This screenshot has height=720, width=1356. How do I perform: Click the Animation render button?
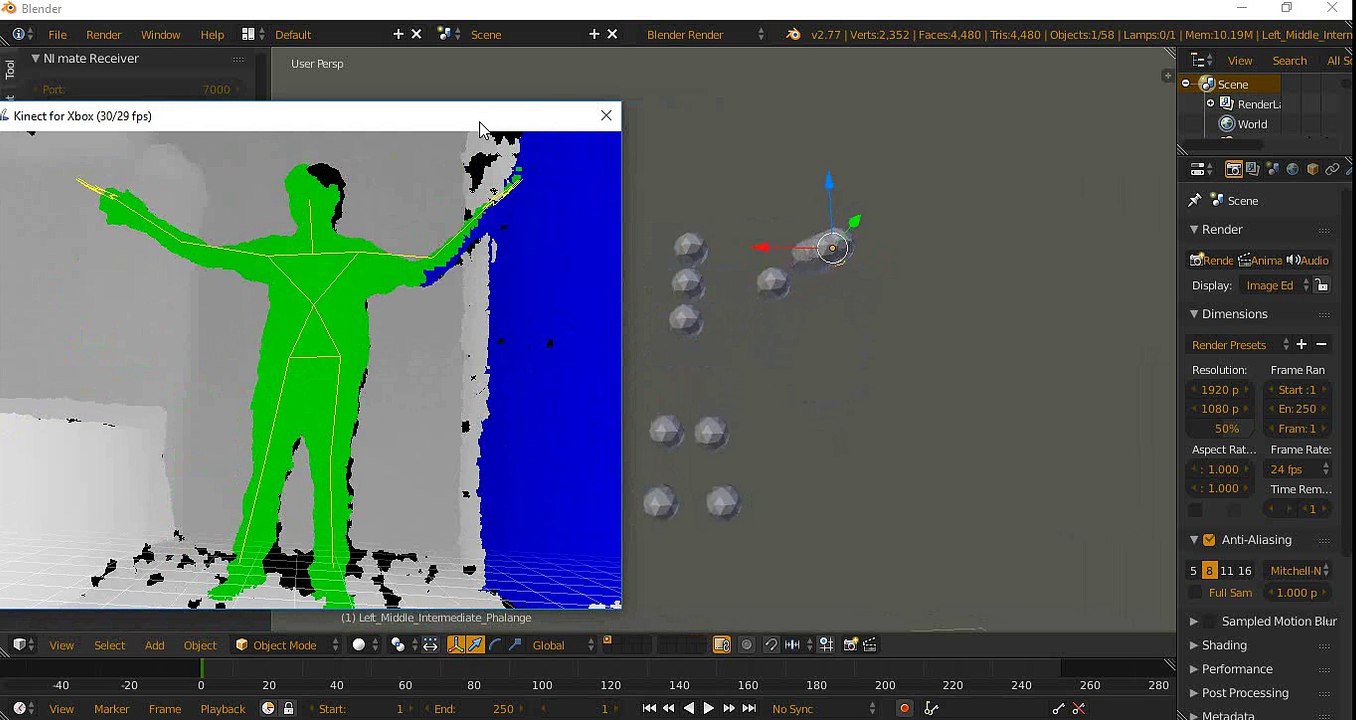click(1260, 260)
